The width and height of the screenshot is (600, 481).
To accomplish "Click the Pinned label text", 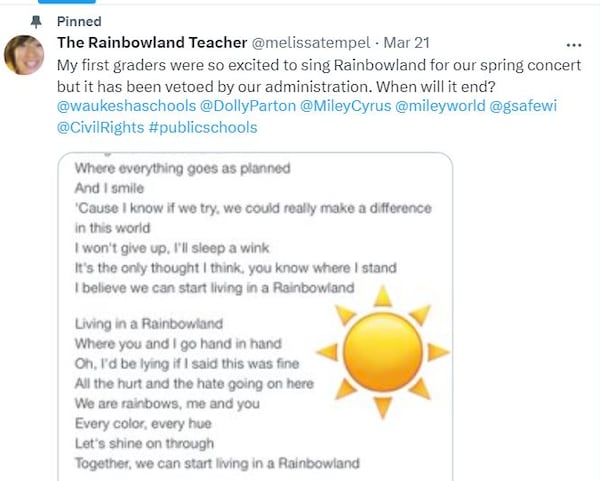I will click(x=79, y=20).
